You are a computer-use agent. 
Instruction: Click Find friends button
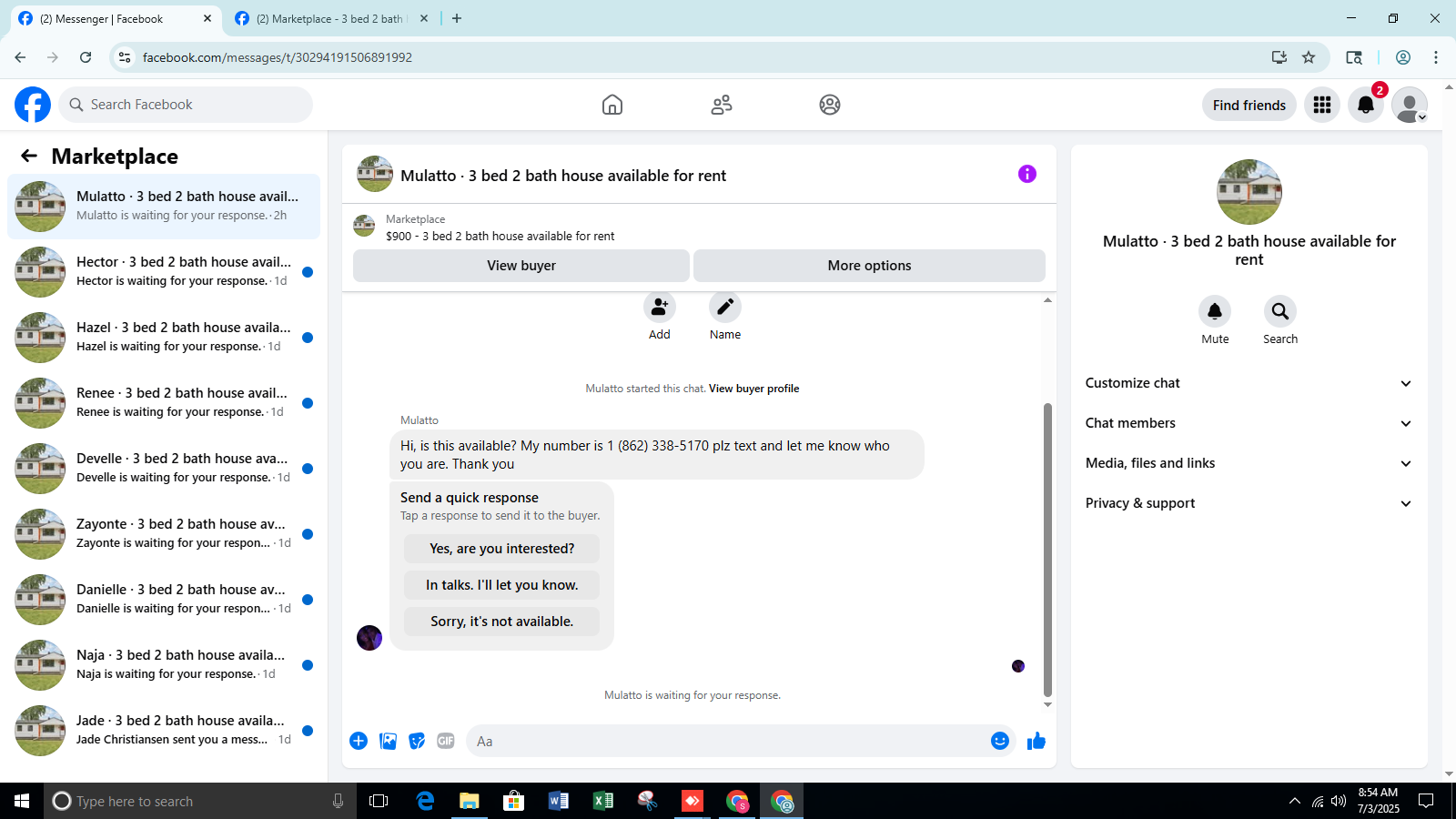pos(1249,105)
